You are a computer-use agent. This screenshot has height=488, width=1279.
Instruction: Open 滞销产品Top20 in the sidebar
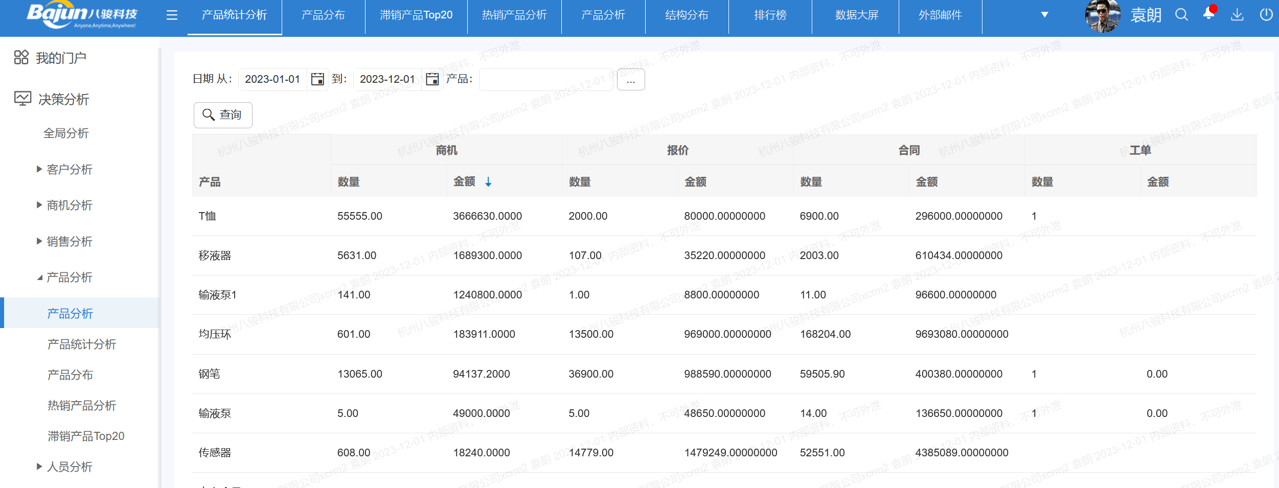point(86,436)
